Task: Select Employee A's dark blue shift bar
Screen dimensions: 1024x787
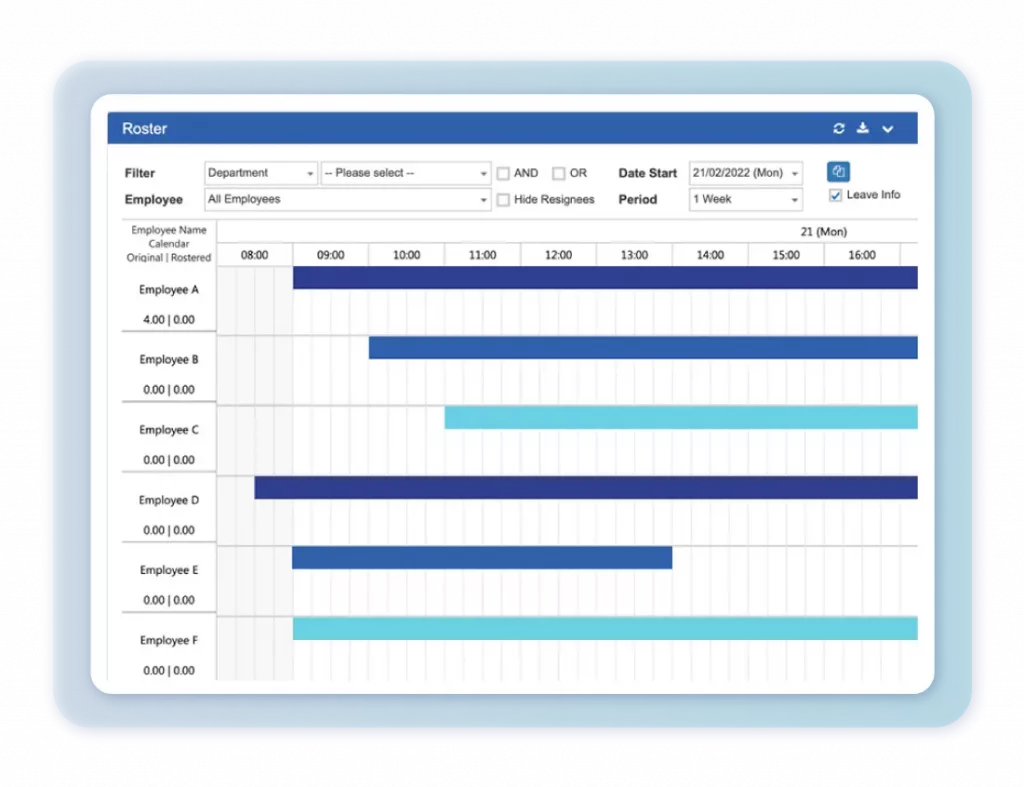Action: coord(605,278)
